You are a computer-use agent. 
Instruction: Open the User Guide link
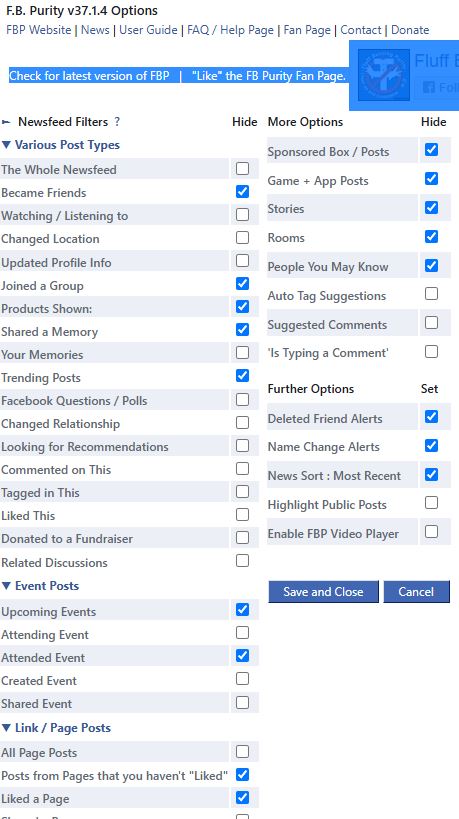click(148, 30)
